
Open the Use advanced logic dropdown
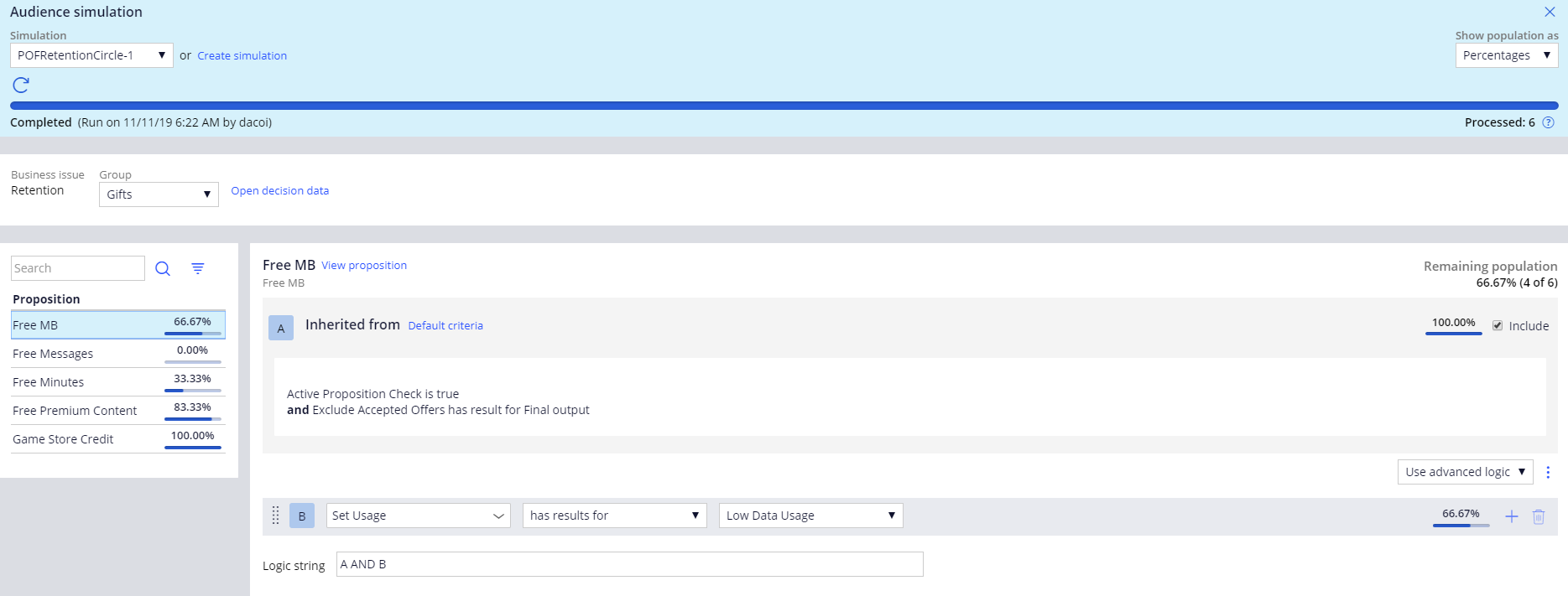click(x=1465, y=472)
